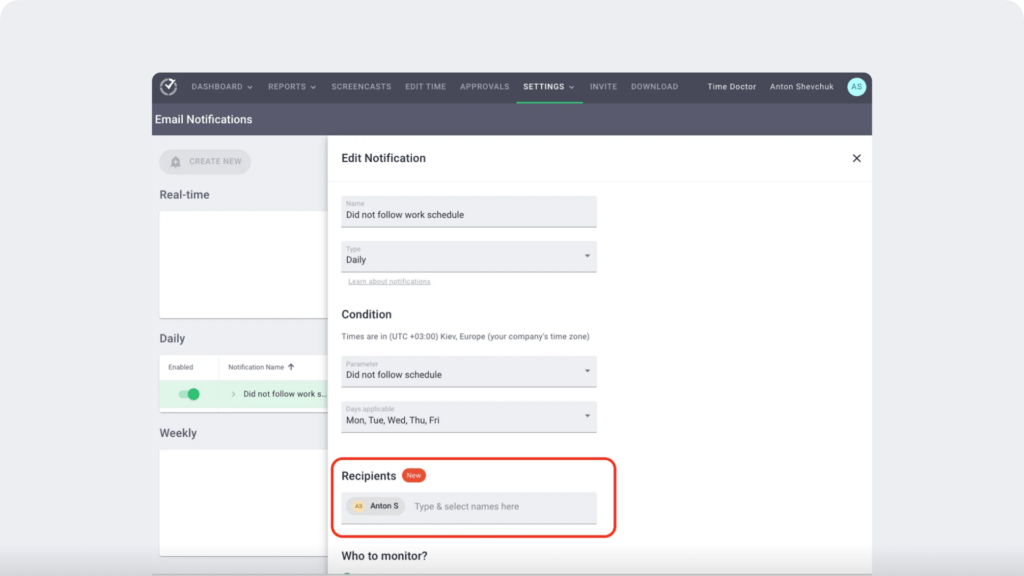Open the Dashboard menu
This screenshot has width=1024, height=576.
point(222,87)
